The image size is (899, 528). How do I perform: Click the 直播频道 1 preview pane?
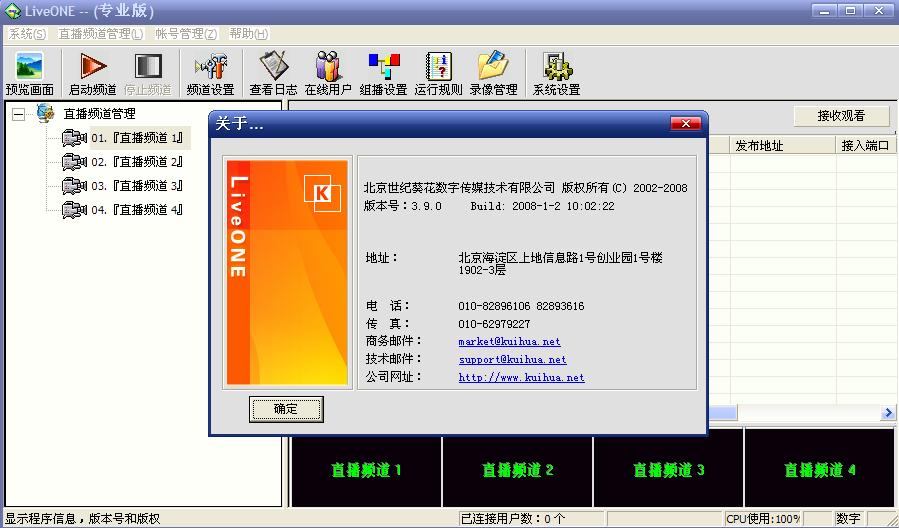[x=366, y=471]
